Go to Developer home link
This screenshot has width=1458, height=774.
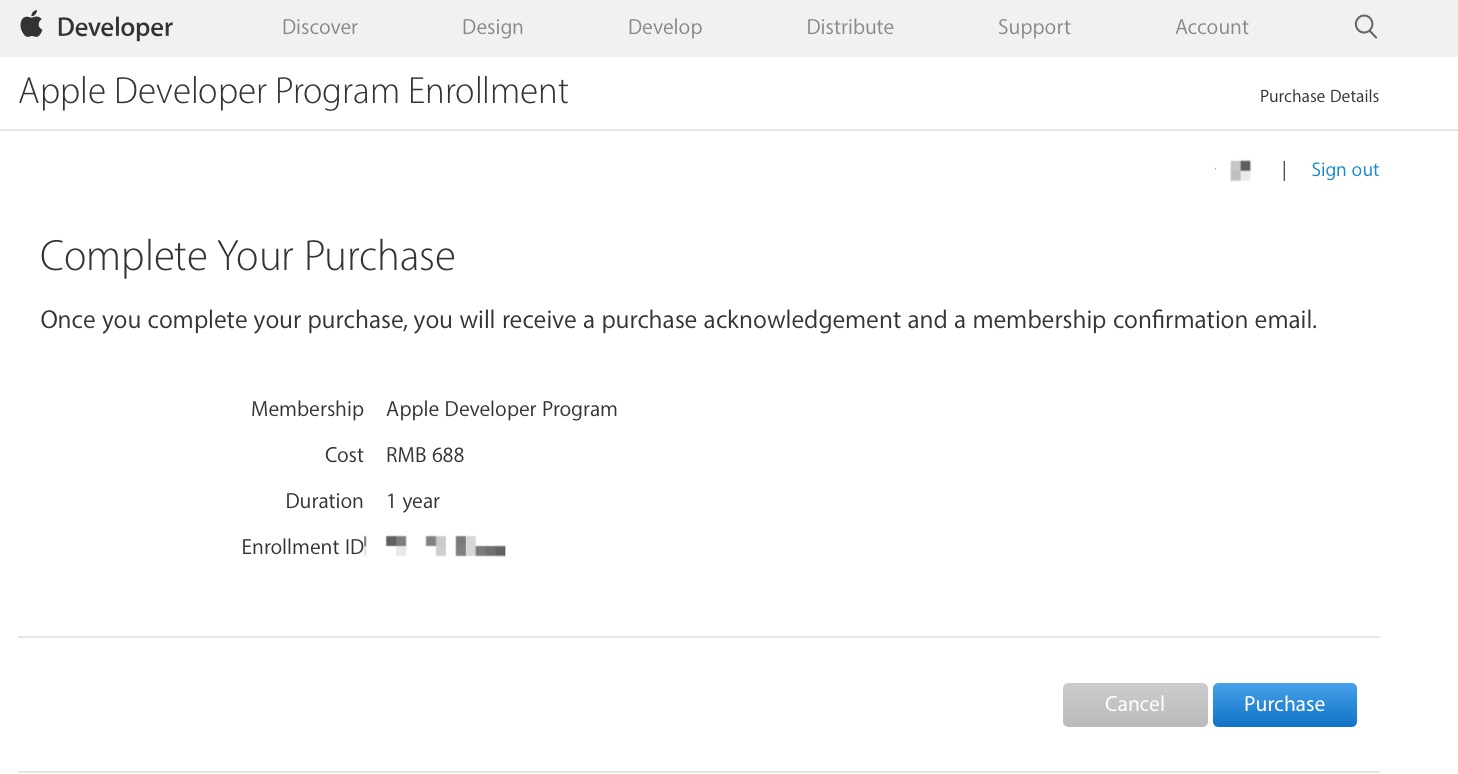pyautogui.click(x=115, y=27)
